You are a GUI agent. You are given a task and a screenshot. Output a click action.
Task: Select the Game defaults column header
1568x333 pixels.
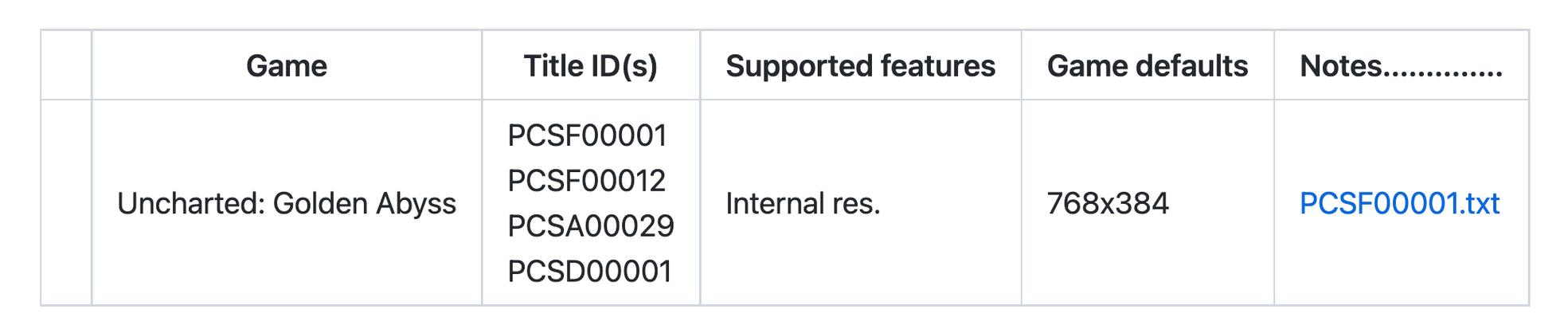[x=1148, y=66]
